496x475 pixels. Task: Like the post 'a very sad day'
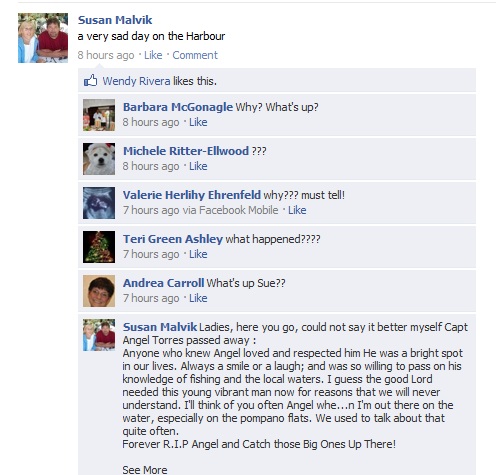coord(153,55)
